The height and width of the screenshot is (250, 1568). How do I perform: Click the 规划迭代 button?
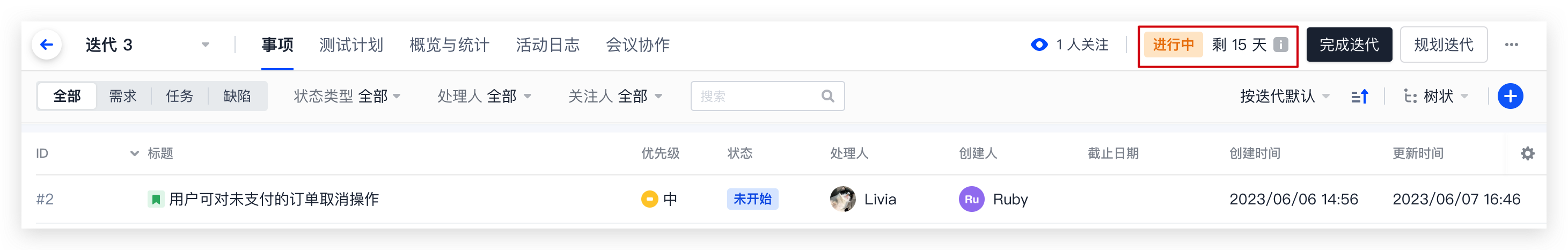tap(1443, 45)
